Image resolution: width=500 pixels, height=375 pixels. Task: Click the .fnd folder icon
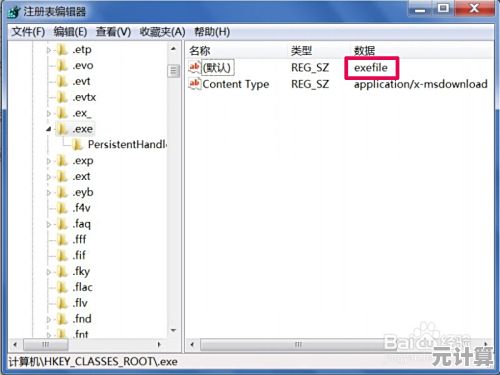(62, 319)
